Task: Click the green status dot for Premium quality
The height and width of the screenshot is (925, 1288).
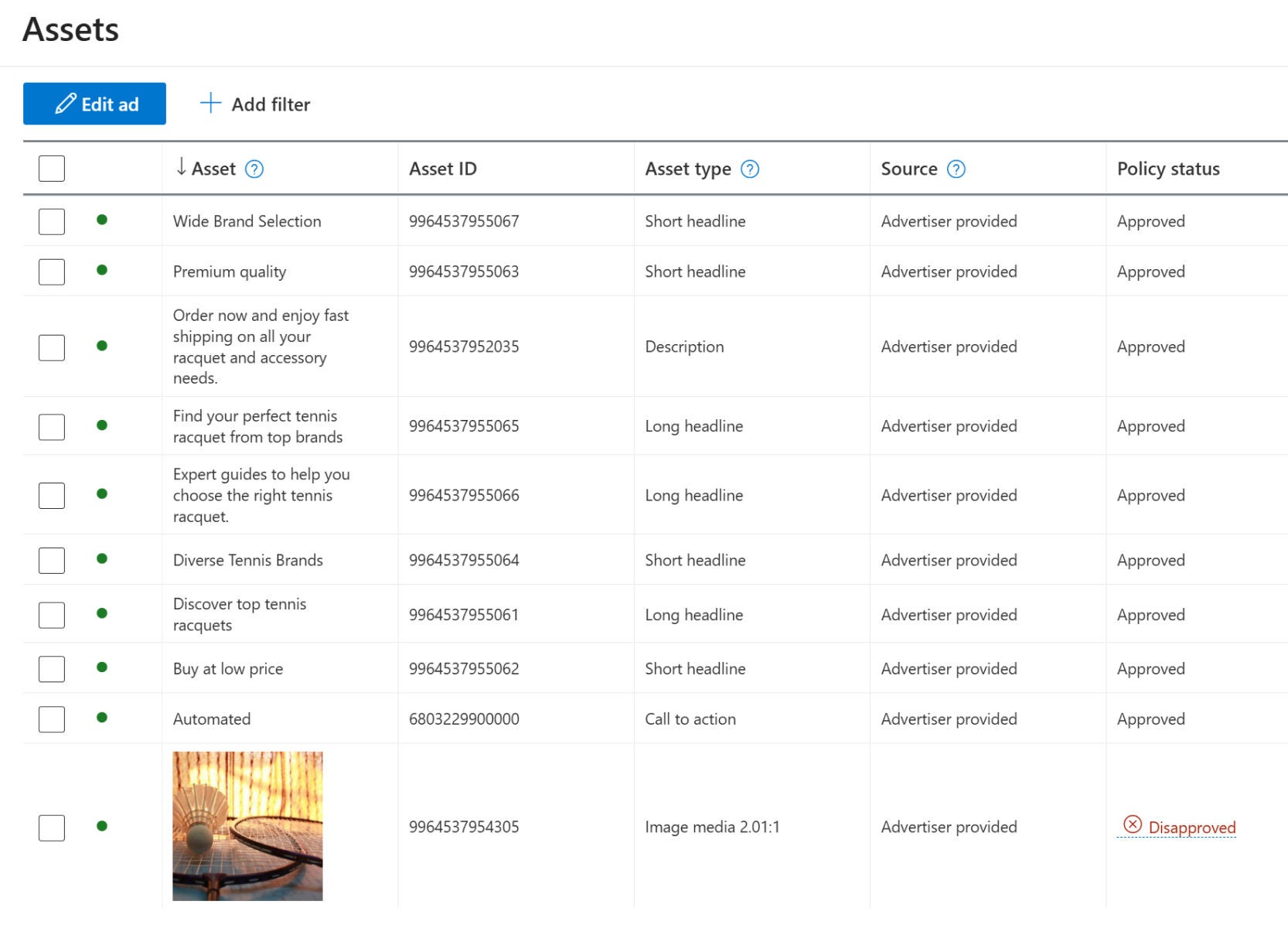Action: [x=103, y=271]
